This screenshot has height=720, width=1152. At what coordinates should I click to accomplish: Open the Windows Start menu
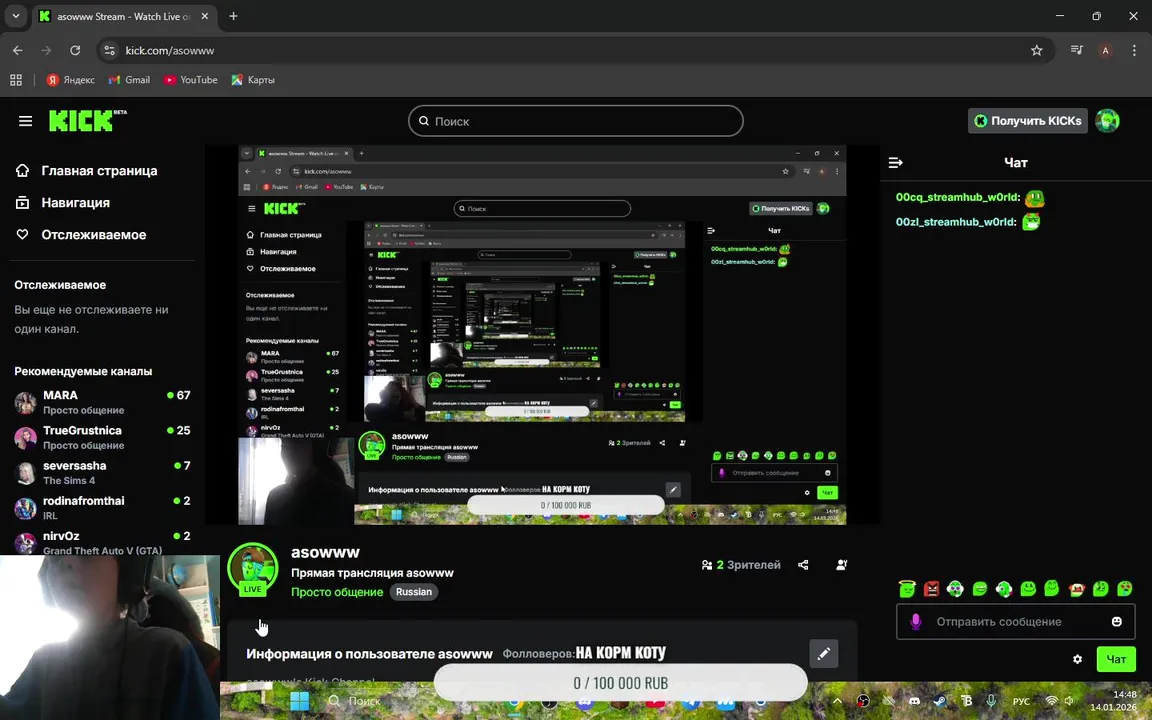(299, 701)
